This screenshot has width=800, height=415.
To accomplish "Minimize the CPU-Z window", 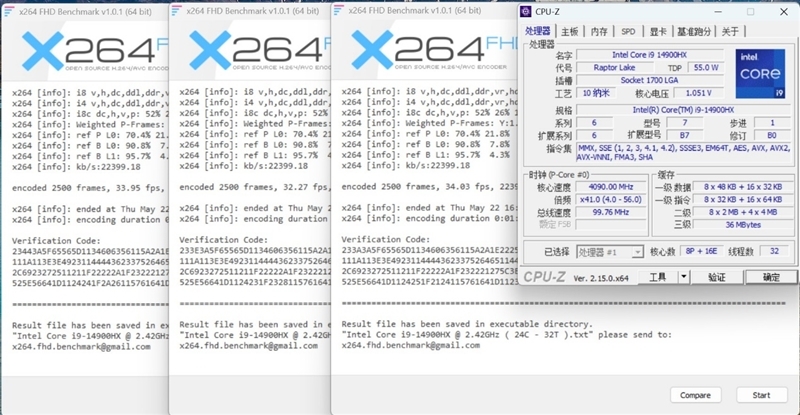I will [x=718, y=12].
